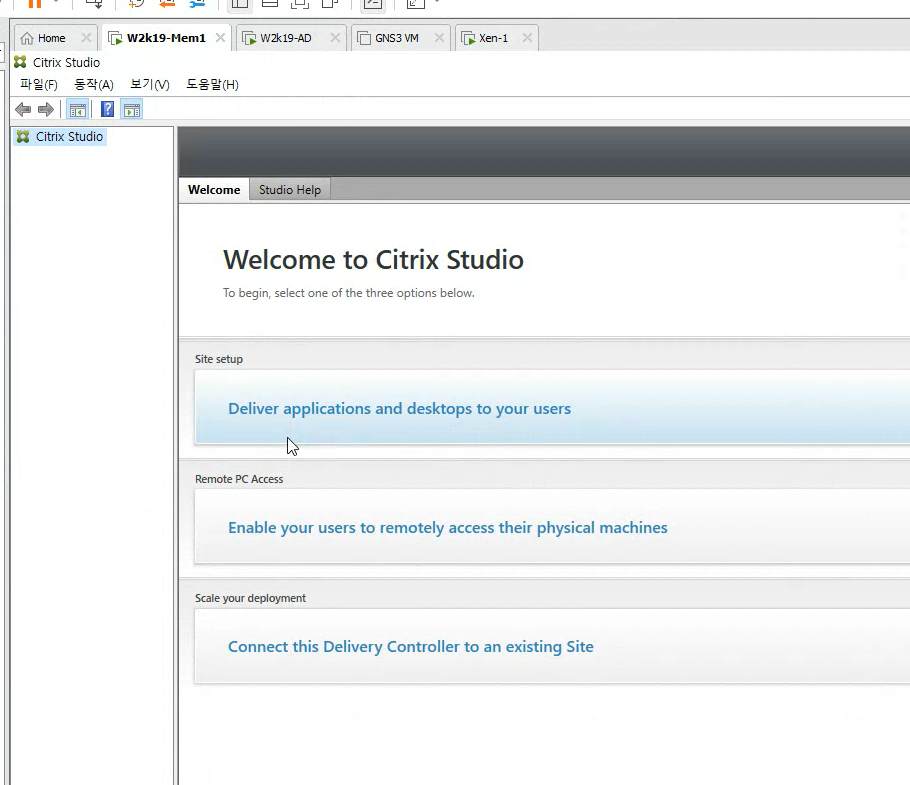This screenshot has height=785, width=910.
Task: Close the W2k19-AD tab
Action: 335,38
